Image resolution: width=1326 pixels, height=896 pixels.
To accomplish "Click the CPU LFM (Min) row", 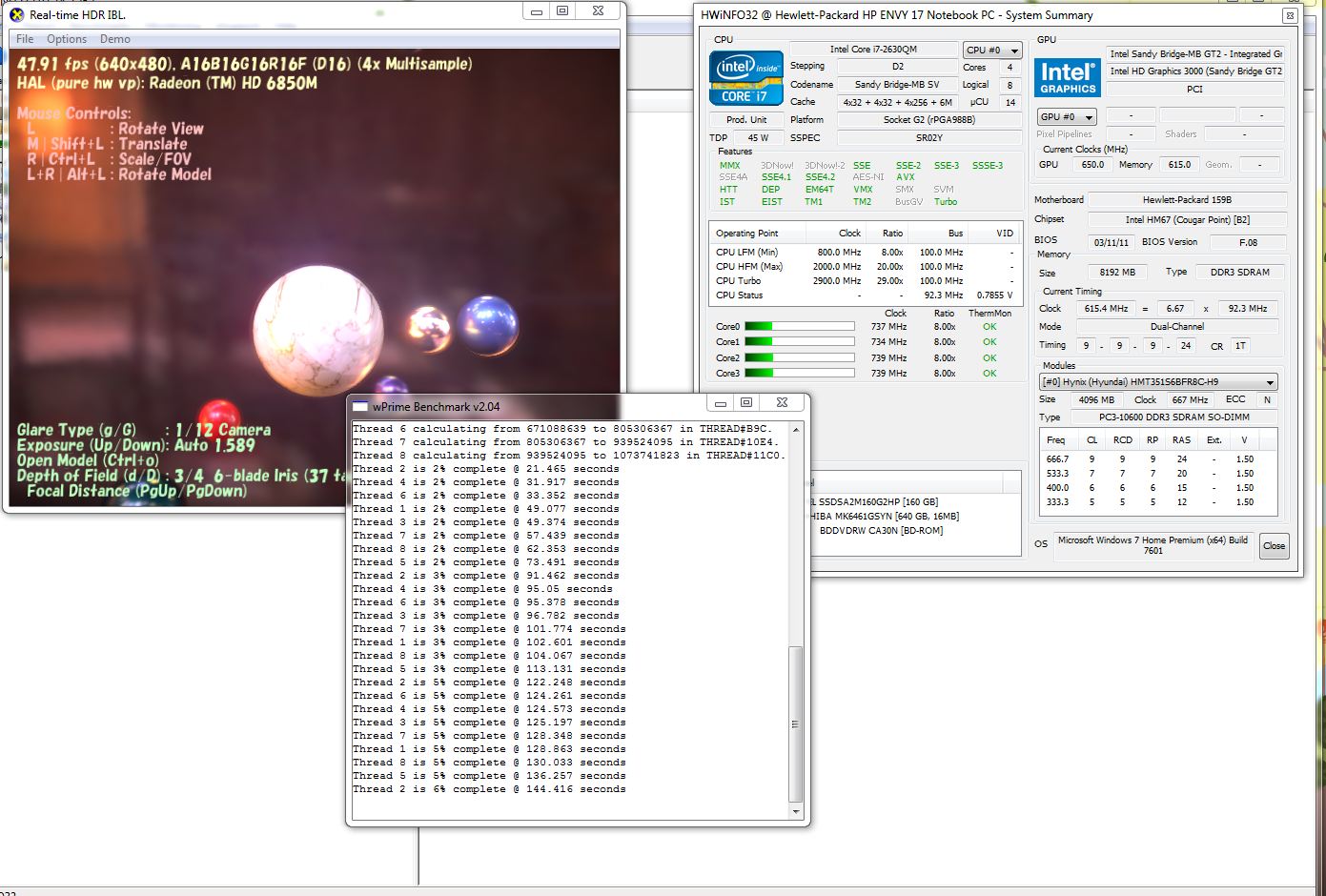I will point(864,253).
